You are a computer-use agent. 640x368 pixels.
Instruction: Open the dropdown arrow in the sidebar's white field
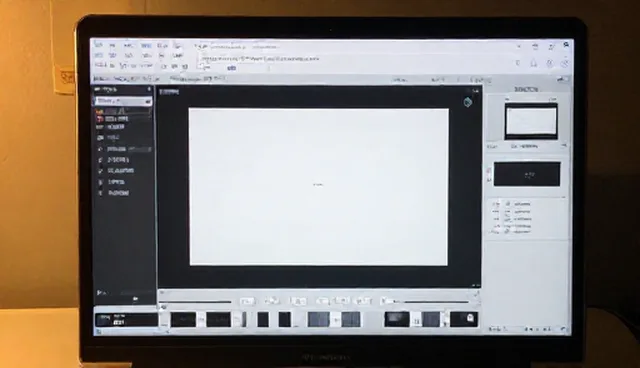[x=148, y=101]
